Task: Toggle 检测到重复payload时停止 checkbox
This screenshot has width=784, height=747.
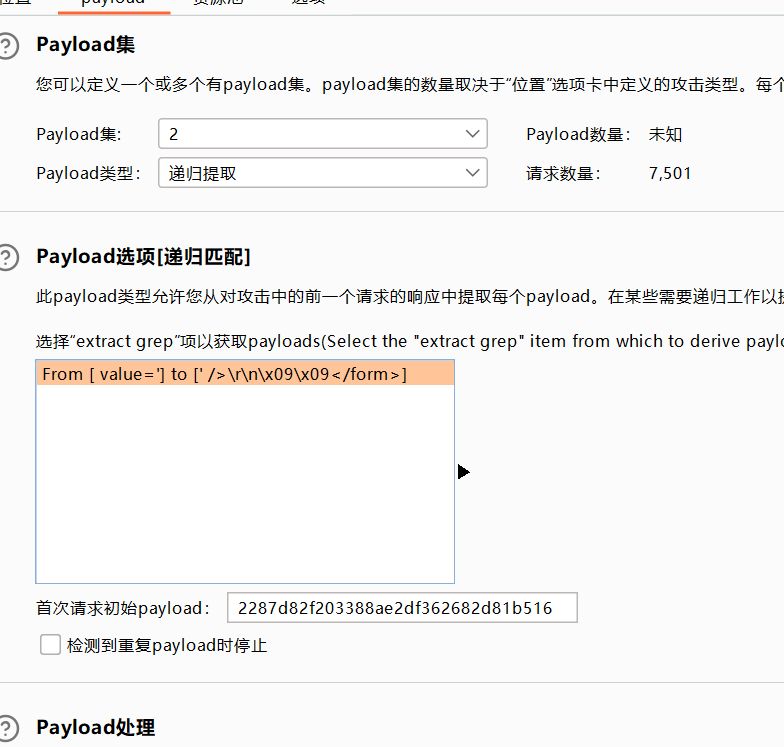Action: tap(50, 645)
